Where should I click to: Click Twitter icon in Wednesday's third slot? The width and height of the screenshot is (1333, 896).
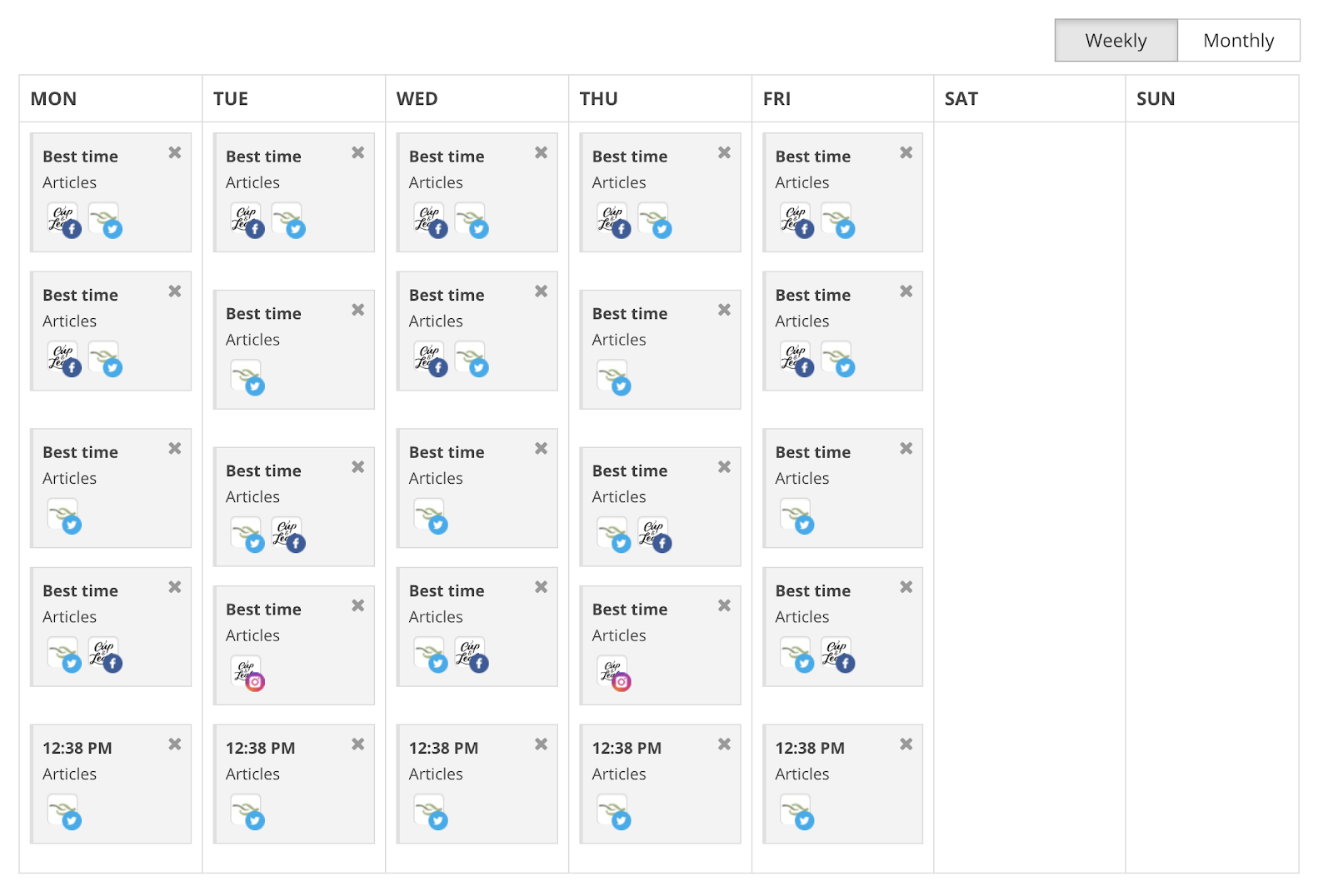click(431, 516)
